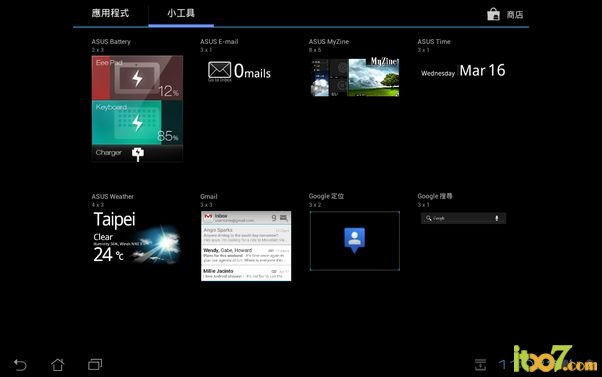Tap the Android back arrow icon
The image size is (602, 377).
point(20,364)
